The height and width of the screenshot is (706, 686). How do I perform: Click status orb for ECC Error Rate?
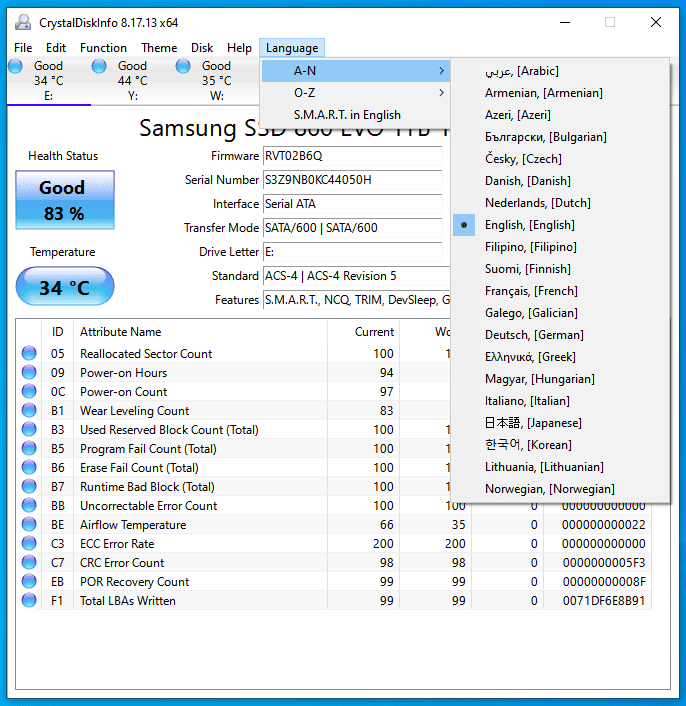(x=29, y=543)
